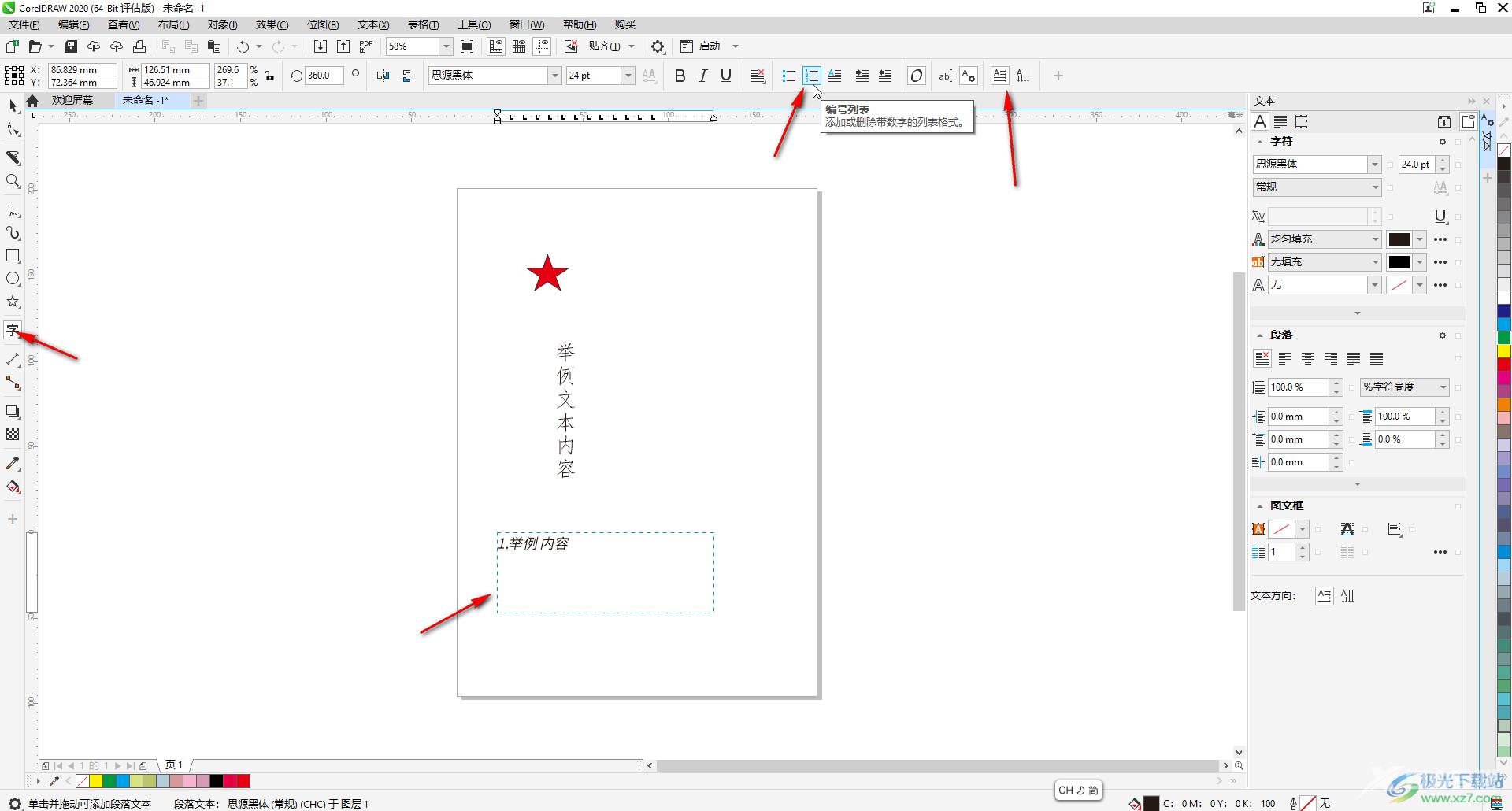The width and height of the screenshot is (1512, 811).
Task: Click mirror horizontally icon
Action: click(384, 76)
